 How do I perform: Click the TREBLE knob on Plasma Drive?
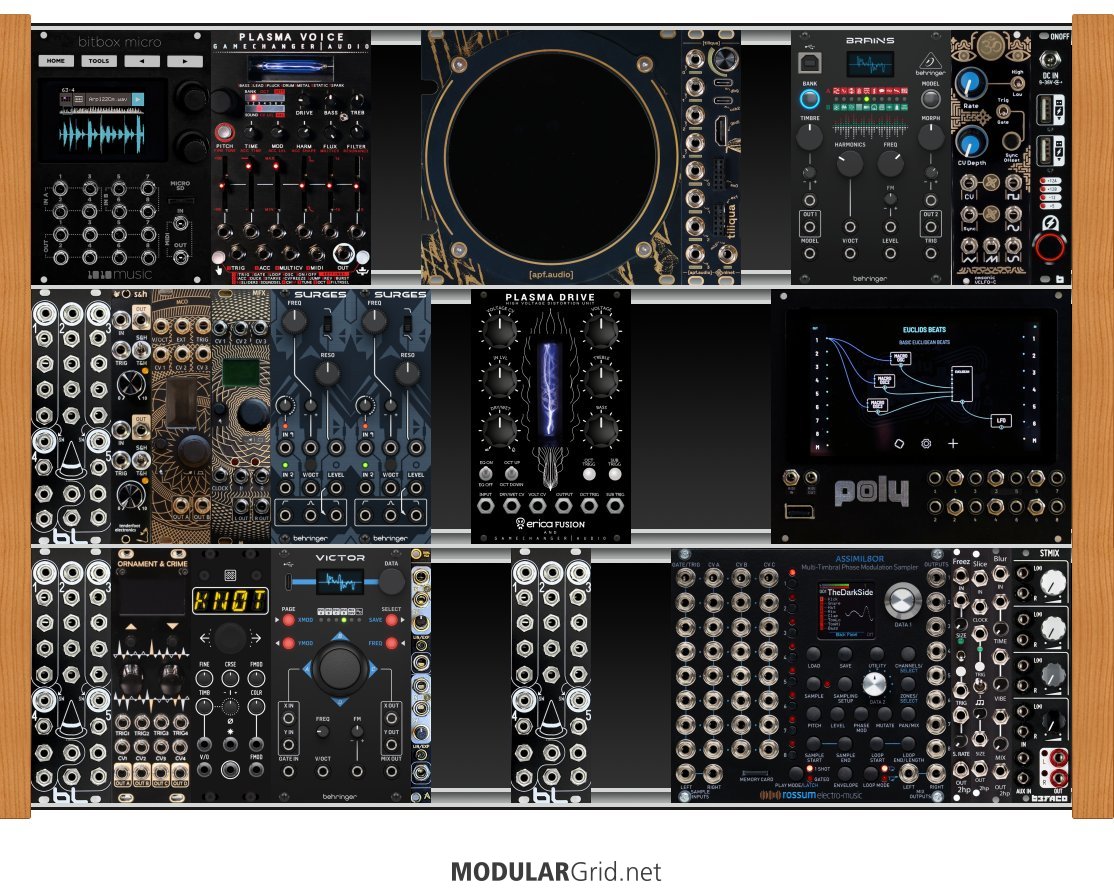pyautogui.click(x=601, y=380)
